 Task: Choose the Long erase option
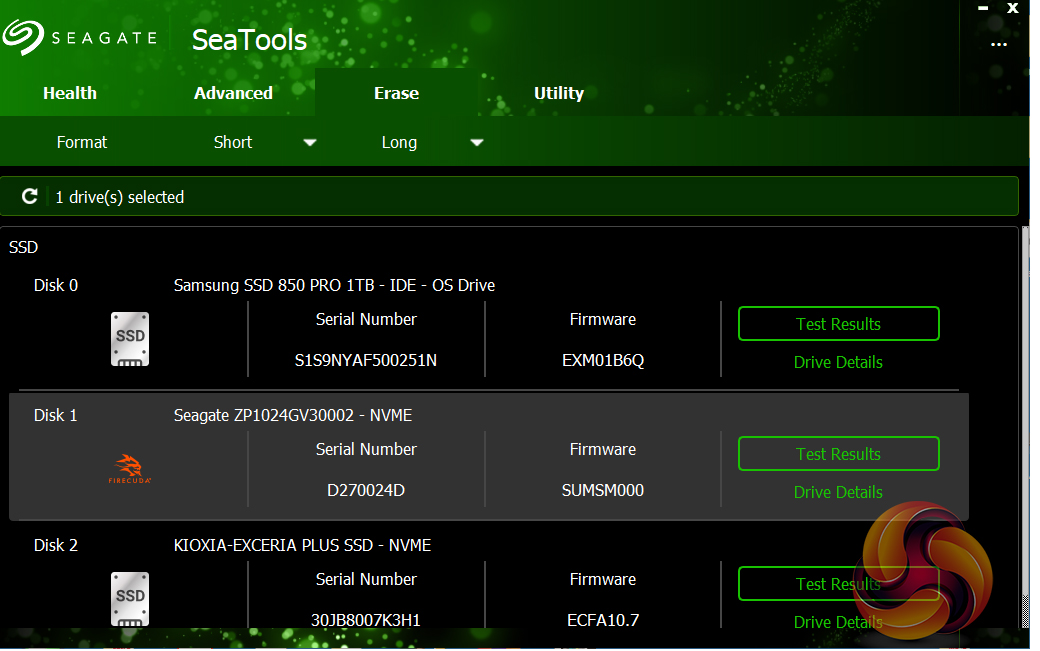[399, 143]
